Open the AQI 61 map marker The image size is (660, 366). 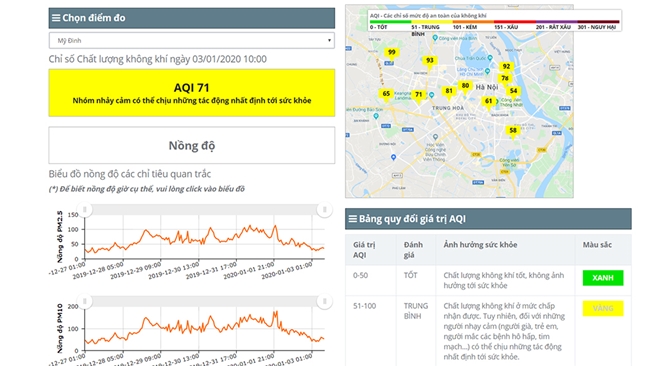click(x=488, y=102)
